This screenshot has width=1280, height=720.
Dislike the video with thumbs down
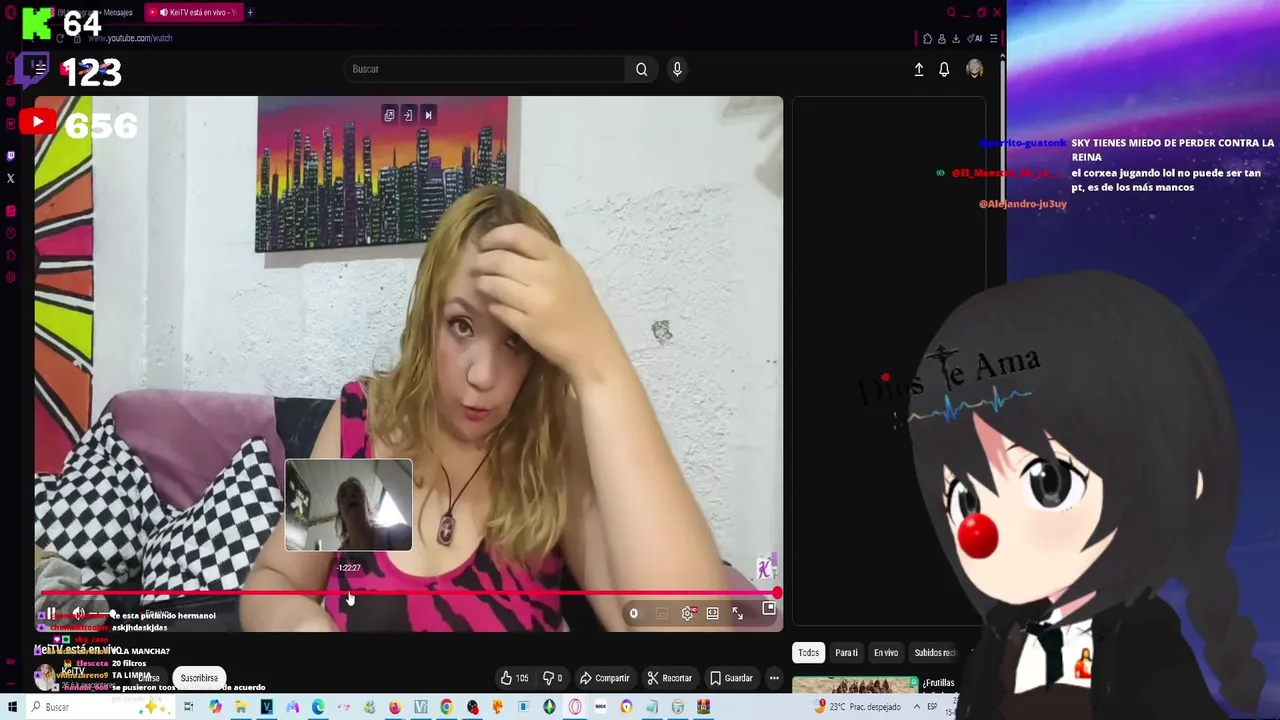click(x=552, y=678)
